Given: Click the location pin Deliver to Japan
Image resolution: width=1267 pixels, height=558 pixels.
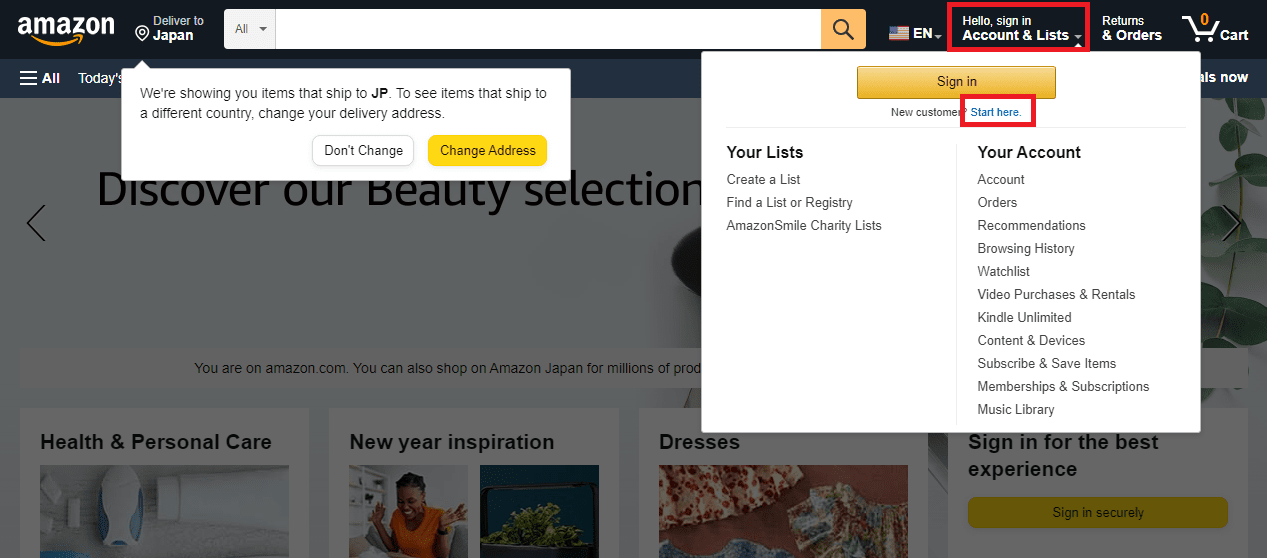Looking at the screenshot, I should 170,29.
